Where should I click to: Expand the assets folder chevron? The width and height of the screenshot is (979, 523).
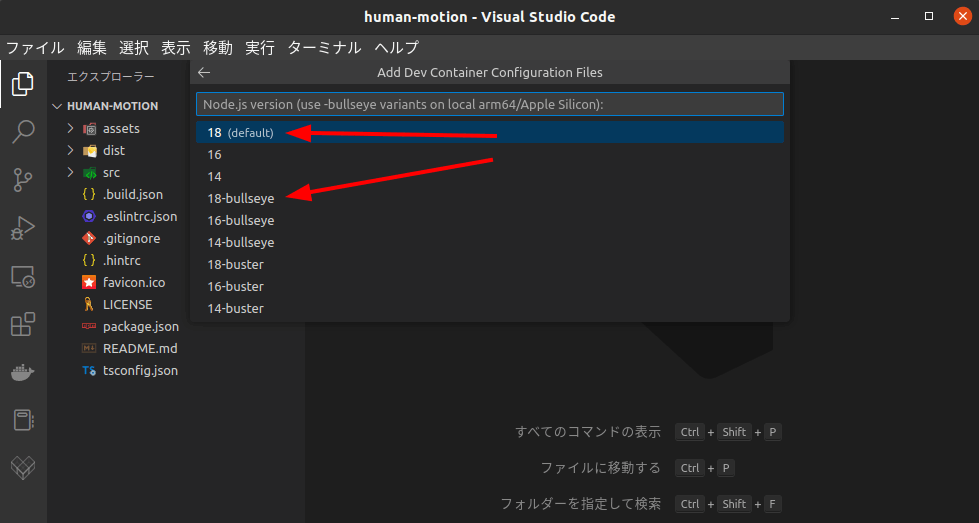[71, 129]
